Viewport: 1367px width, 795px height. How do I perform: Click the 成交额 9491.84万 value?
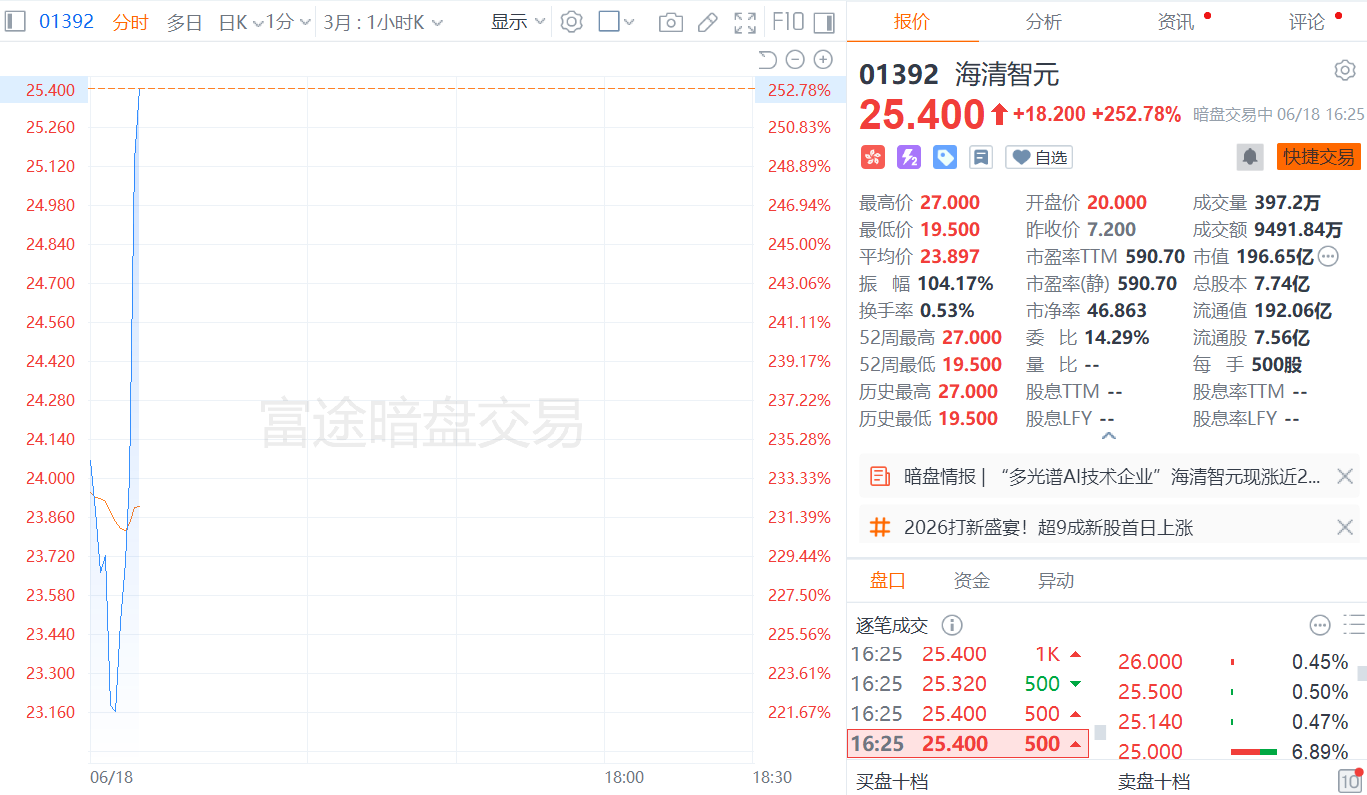[1298, 230]
